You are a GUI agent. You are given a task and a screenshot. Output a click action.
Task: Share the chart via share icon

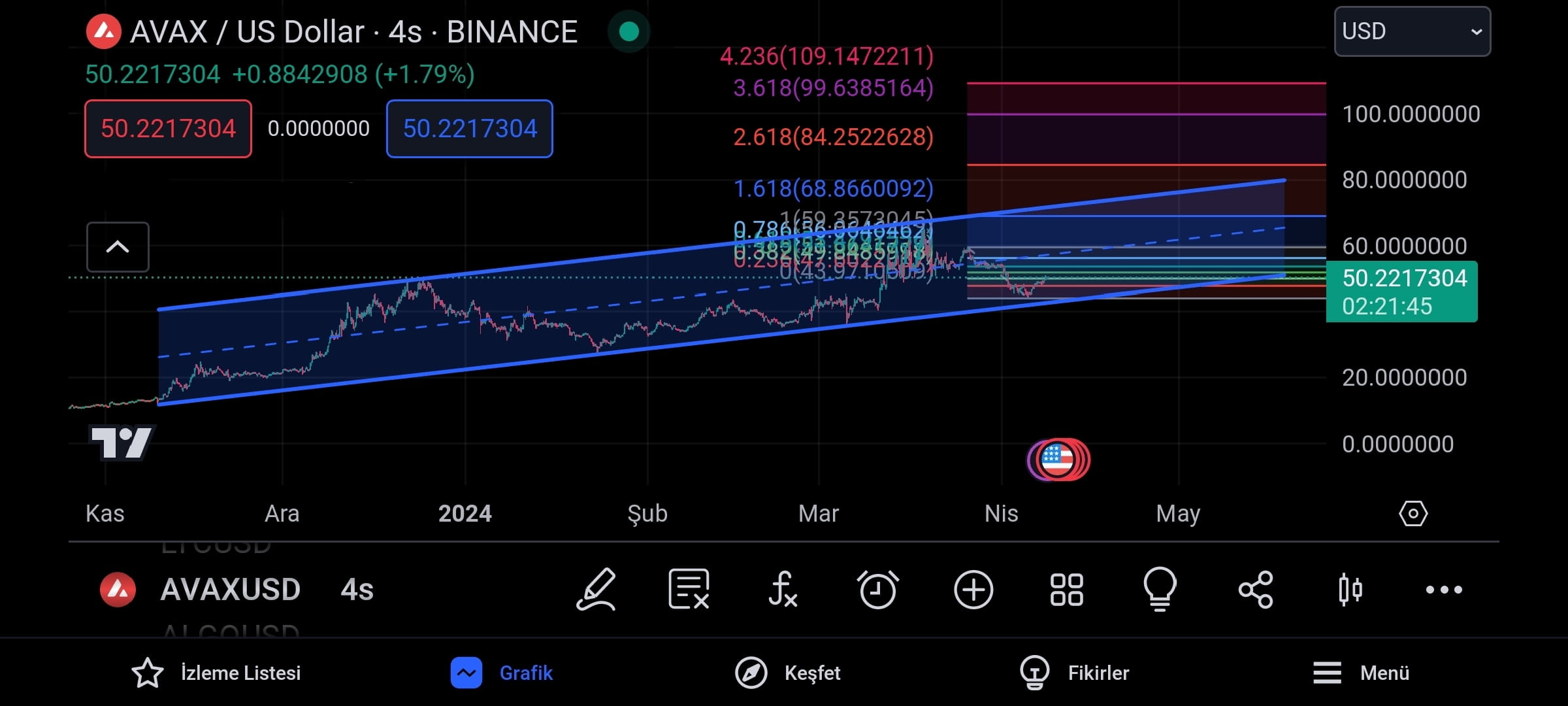1255,589
